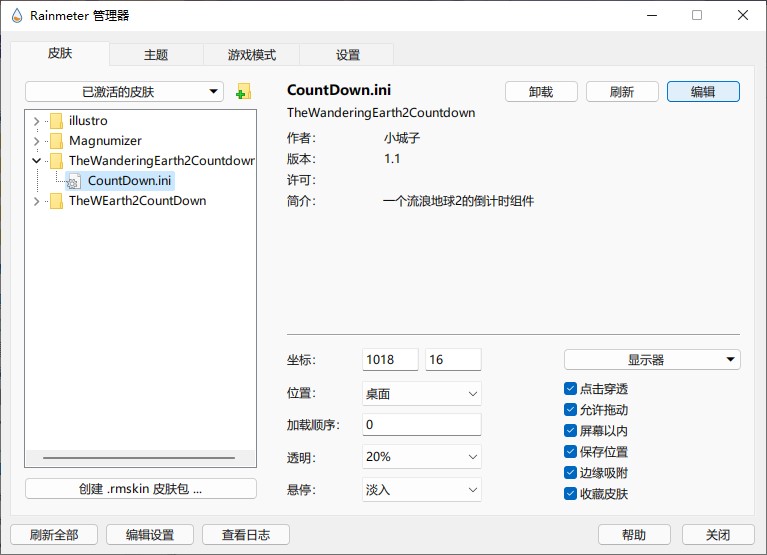Viewport: 767px width, 555px height.
Task: Open the 位置 combo box showing 桌面
Action: [422, 394]
